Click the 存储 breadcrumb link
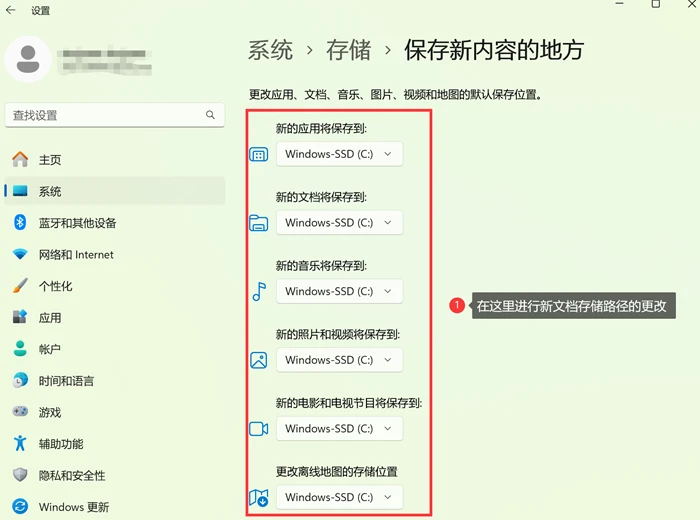 tap(349, 50)
